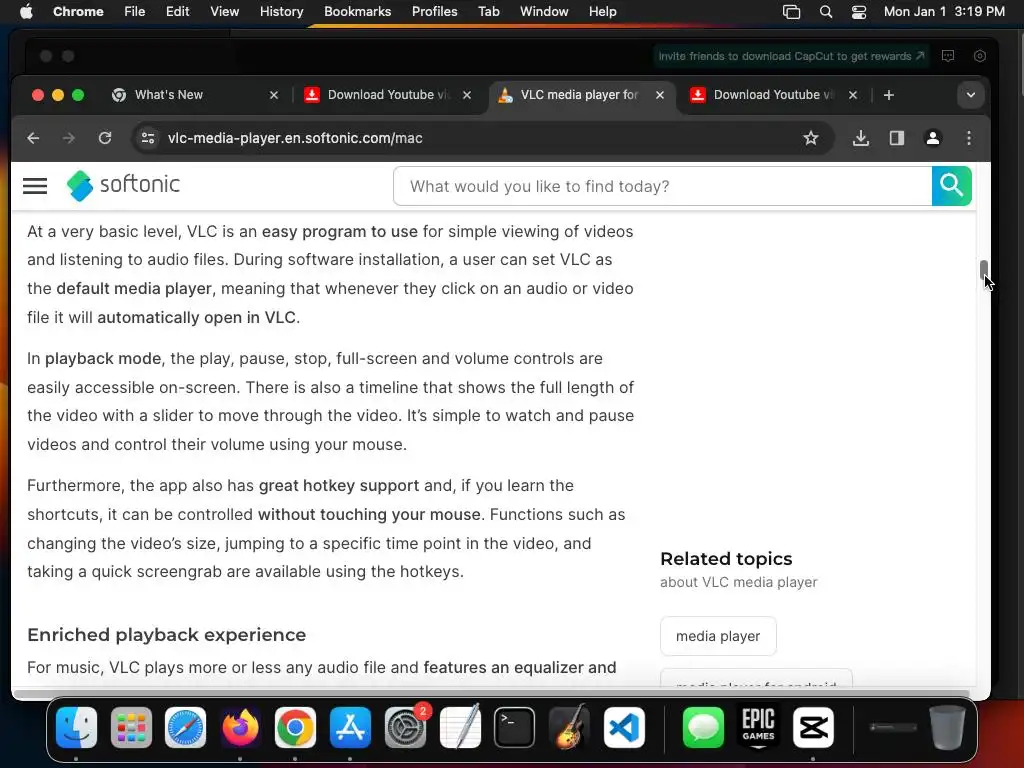Click the browser forward arrow
Screen dimensions: 1024x768
click(69, 138)
